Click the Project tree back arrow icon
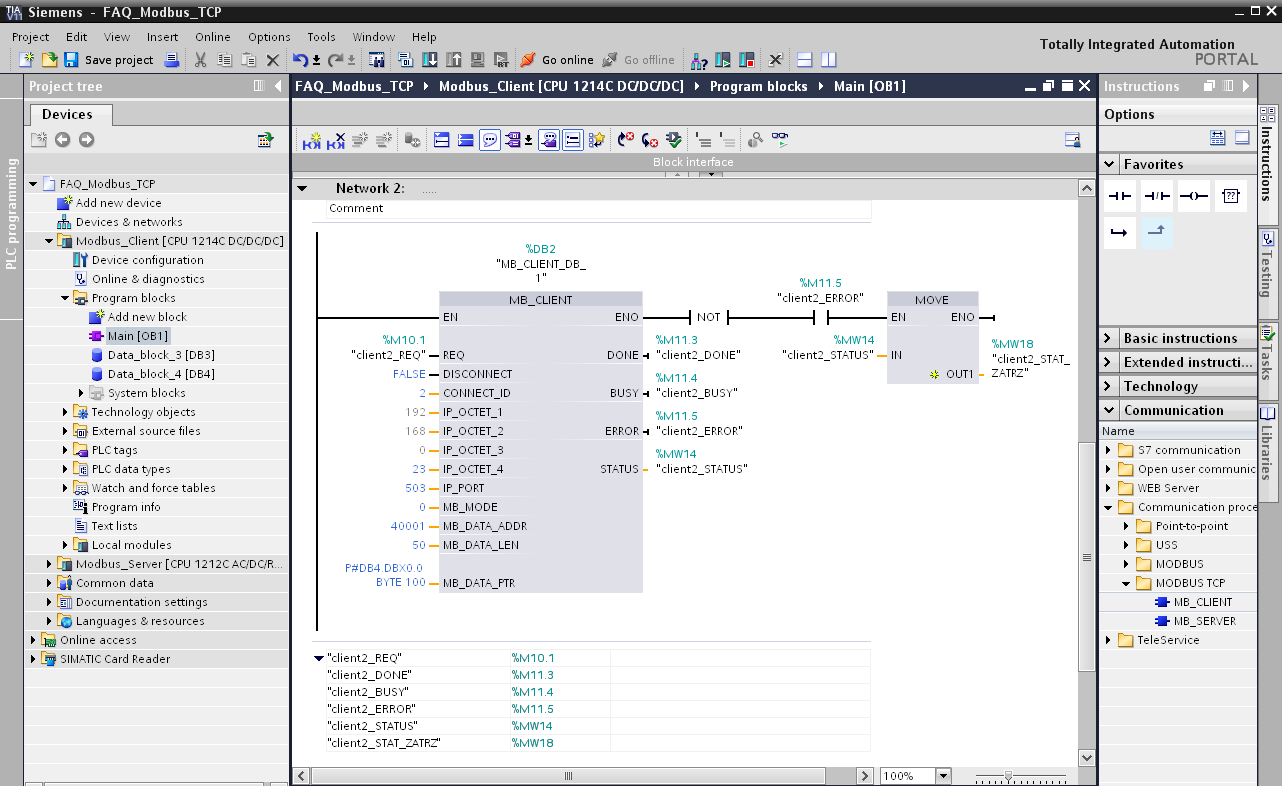1282x786 pixels. pyautogui.click(x=62, y=139)
